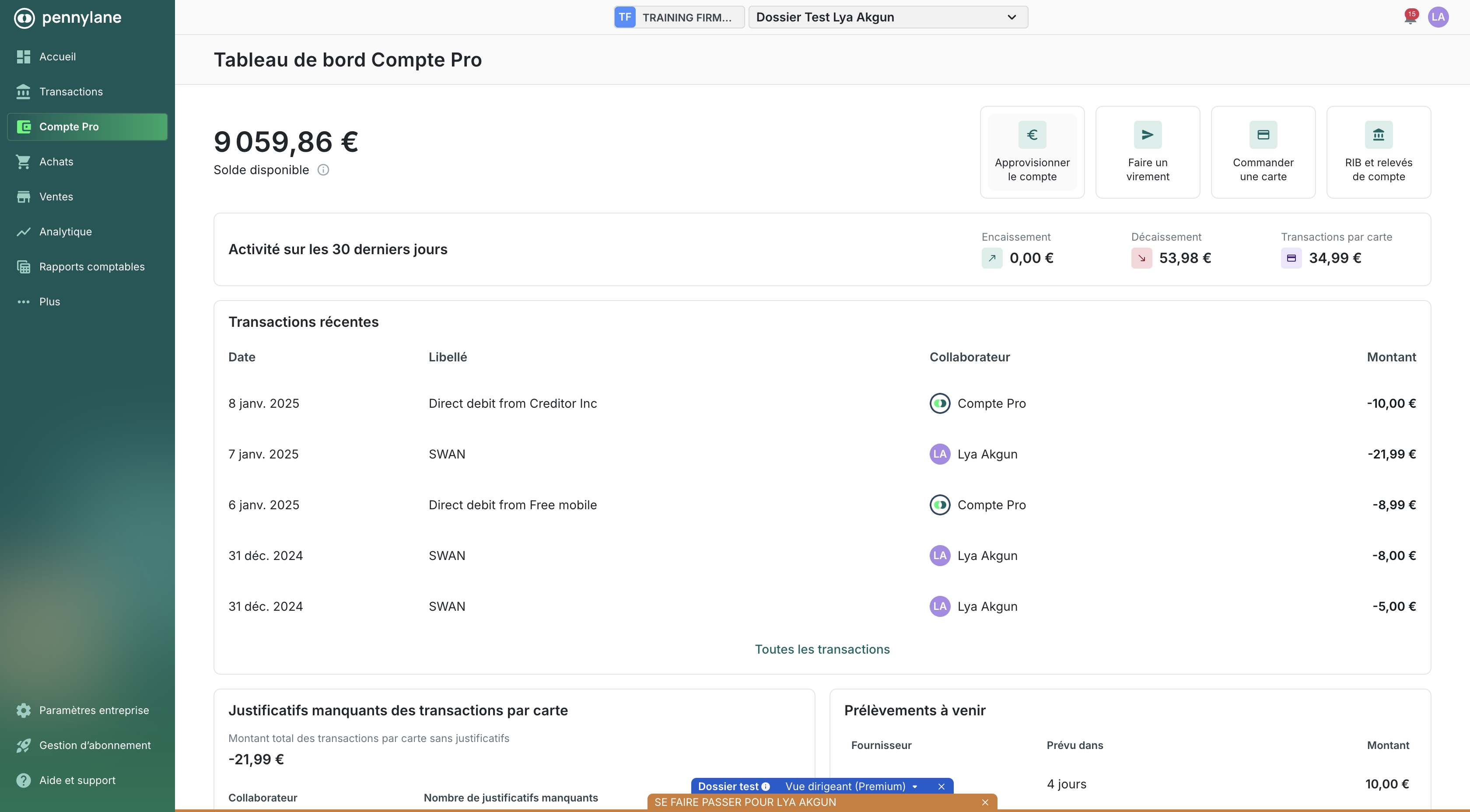Close the Dossier test blue bar

coord(941,786)
